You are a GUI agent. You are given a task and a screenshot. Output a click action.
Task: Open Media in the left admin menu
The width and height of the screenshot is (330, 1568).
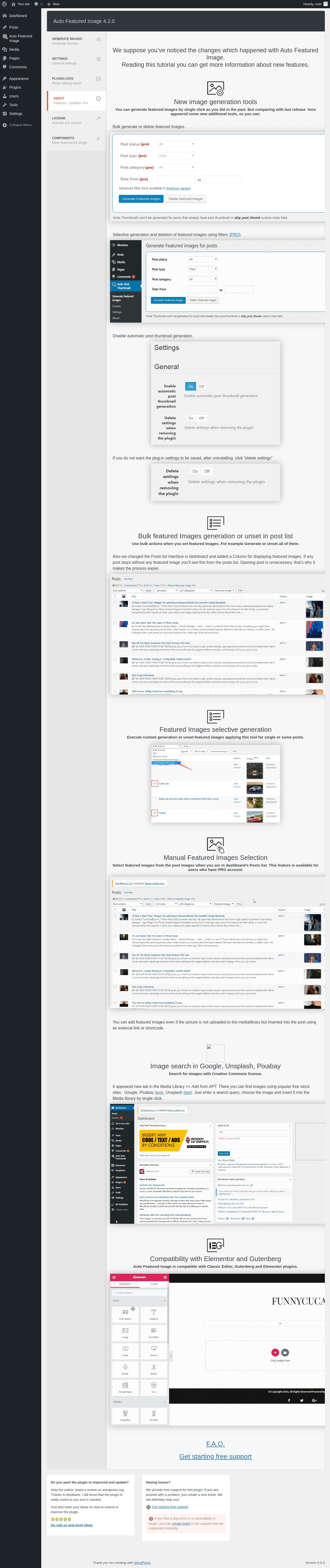click(x=21, y=49)
